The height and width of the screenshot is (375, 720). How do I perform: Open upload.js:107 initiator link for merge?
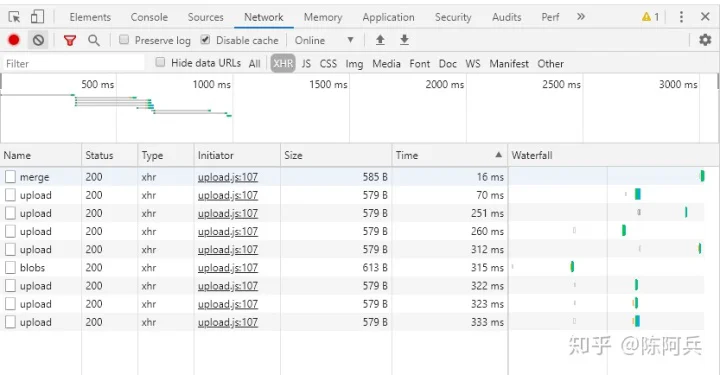point(228,177)
